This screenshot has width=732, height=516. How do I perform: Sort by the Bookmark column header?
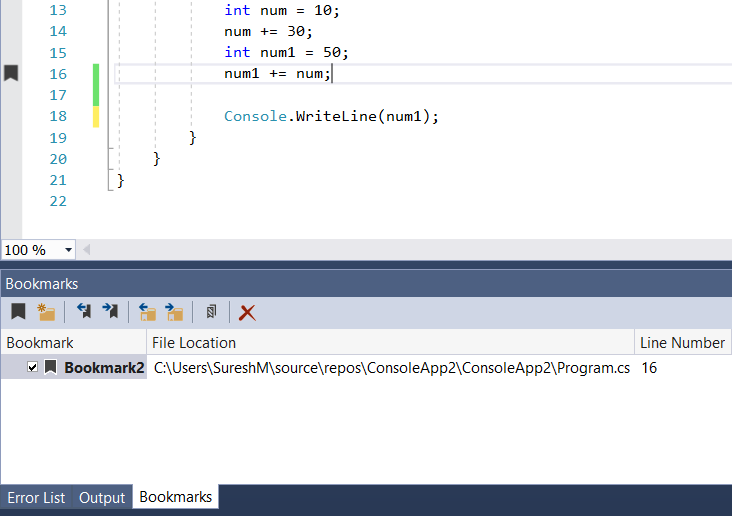74,343
